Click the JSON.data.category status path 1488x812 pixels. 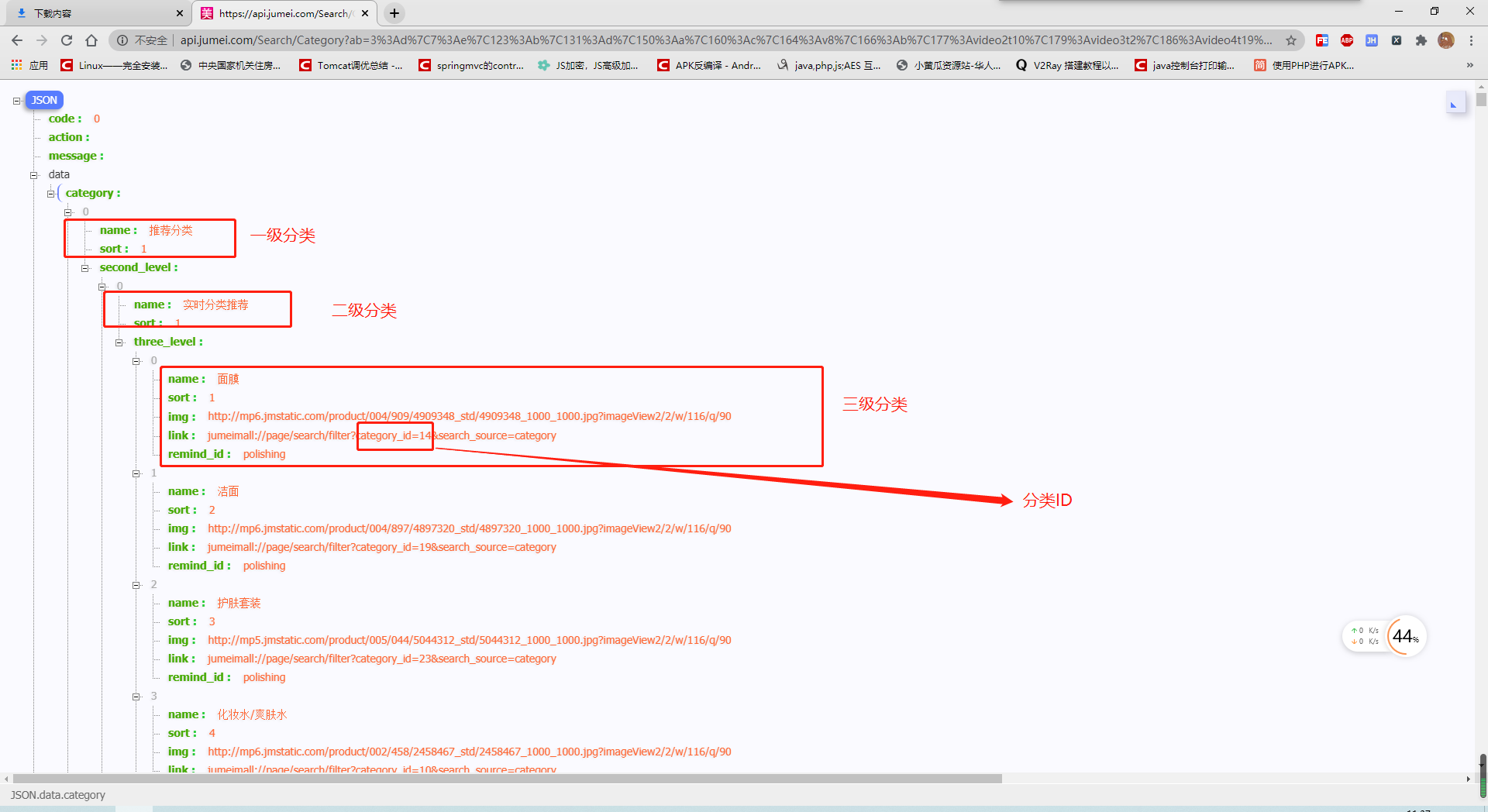coord(58,795)
